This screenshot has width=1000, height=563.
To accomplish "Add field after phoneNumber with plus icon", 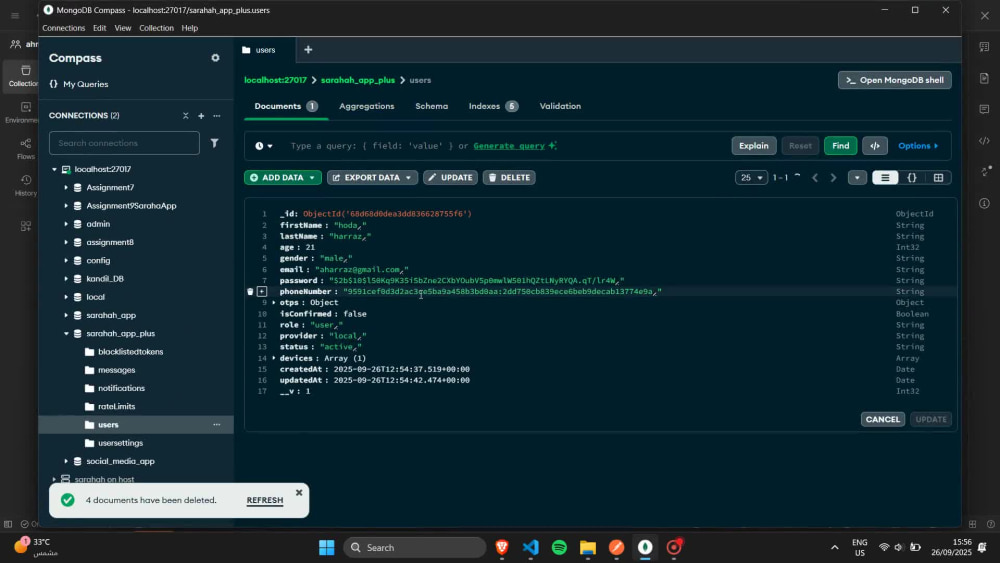I will coord(262,291).
